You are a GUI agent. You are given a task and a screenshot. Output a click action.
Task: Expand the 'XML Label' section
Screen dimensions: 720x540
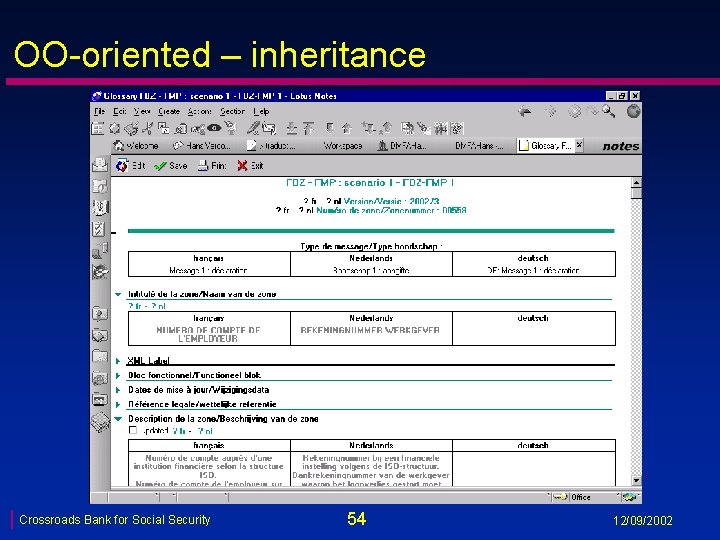118,361
